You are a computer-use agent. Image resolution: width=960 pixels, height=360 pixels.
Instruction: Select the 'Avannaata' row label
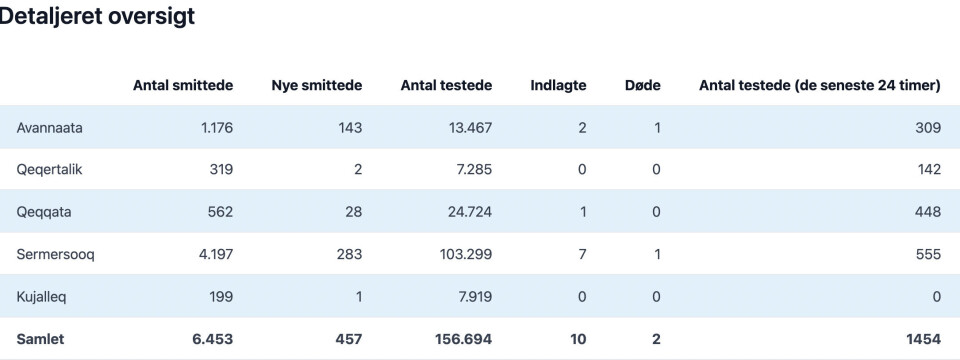coord(50,128)
